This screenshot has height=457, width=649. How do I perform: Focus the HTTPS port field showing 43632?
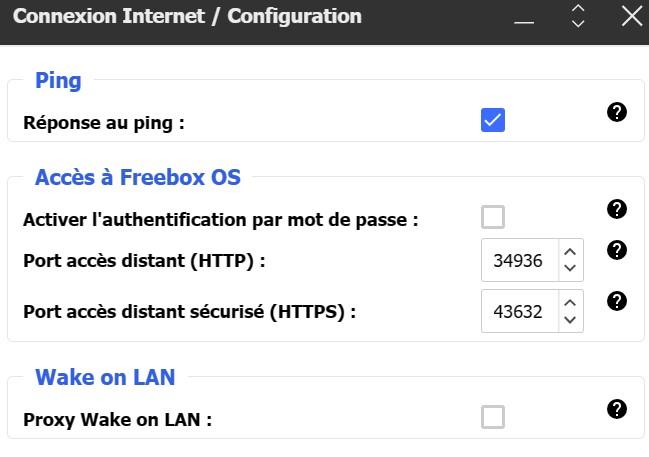[x=518, y=311]
